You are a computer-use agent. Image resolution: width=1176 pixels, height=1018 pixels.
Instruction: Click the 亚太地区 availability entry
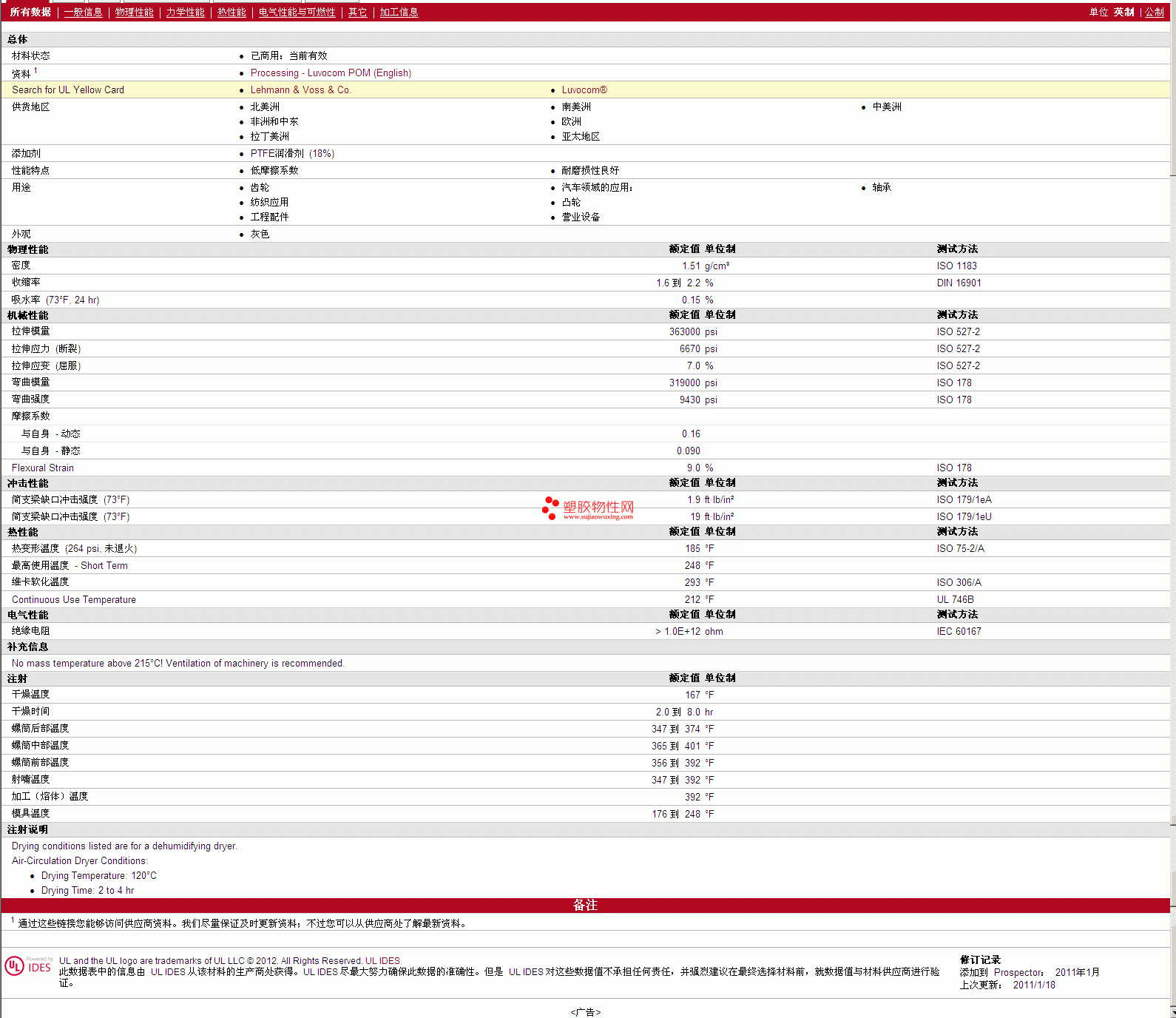[581, 136]
